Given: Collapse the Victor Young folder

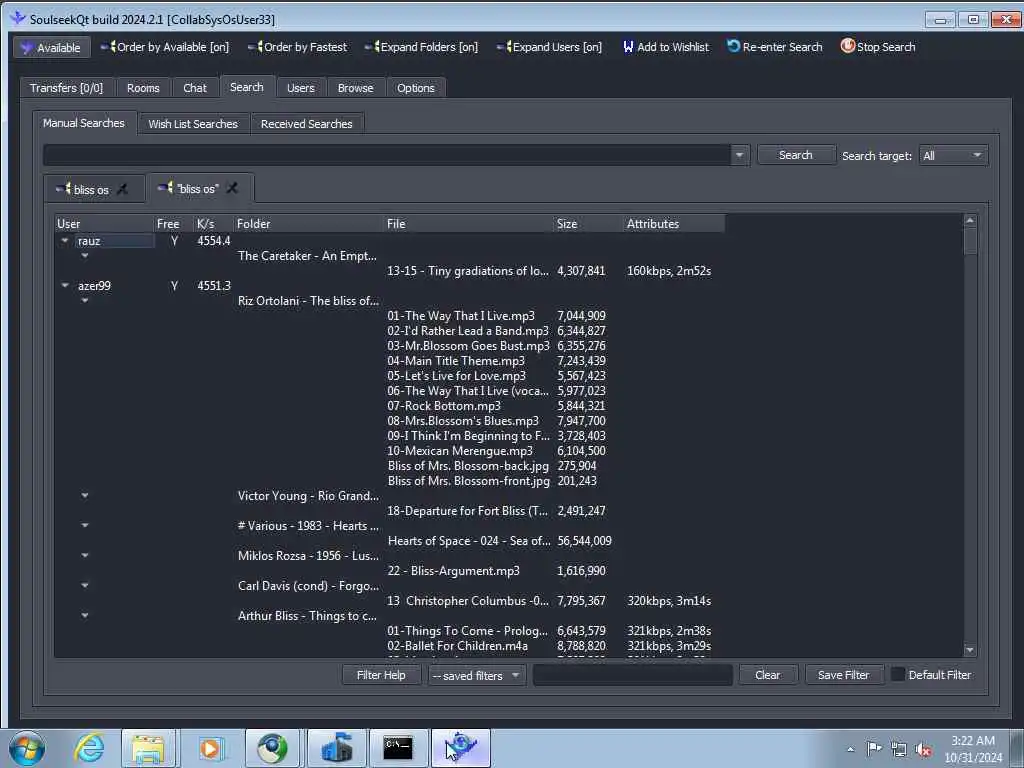Looking at the screenshot, I should (85, 496).
